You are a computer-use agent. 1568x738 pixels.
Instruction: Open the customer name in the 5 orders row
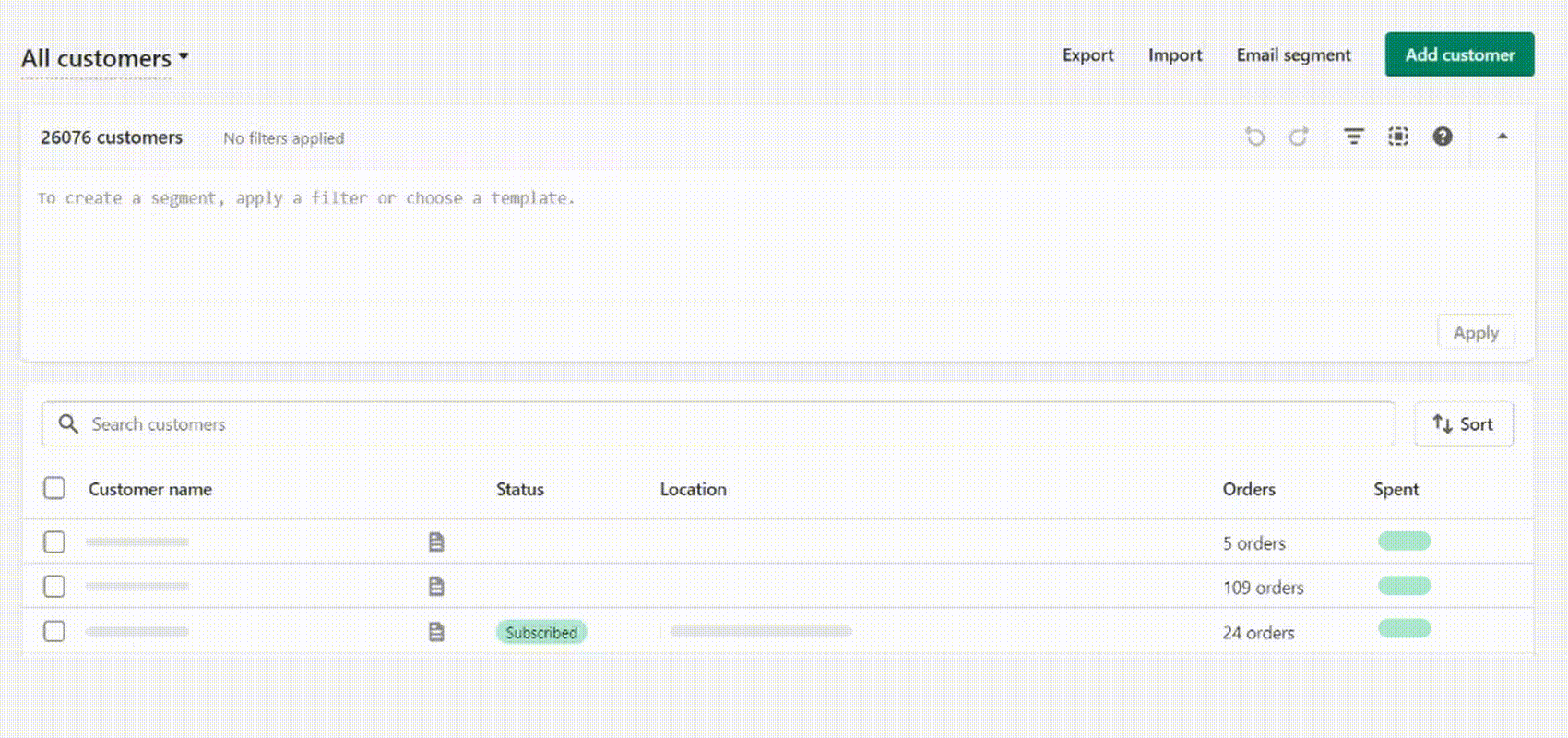(137, 542)
